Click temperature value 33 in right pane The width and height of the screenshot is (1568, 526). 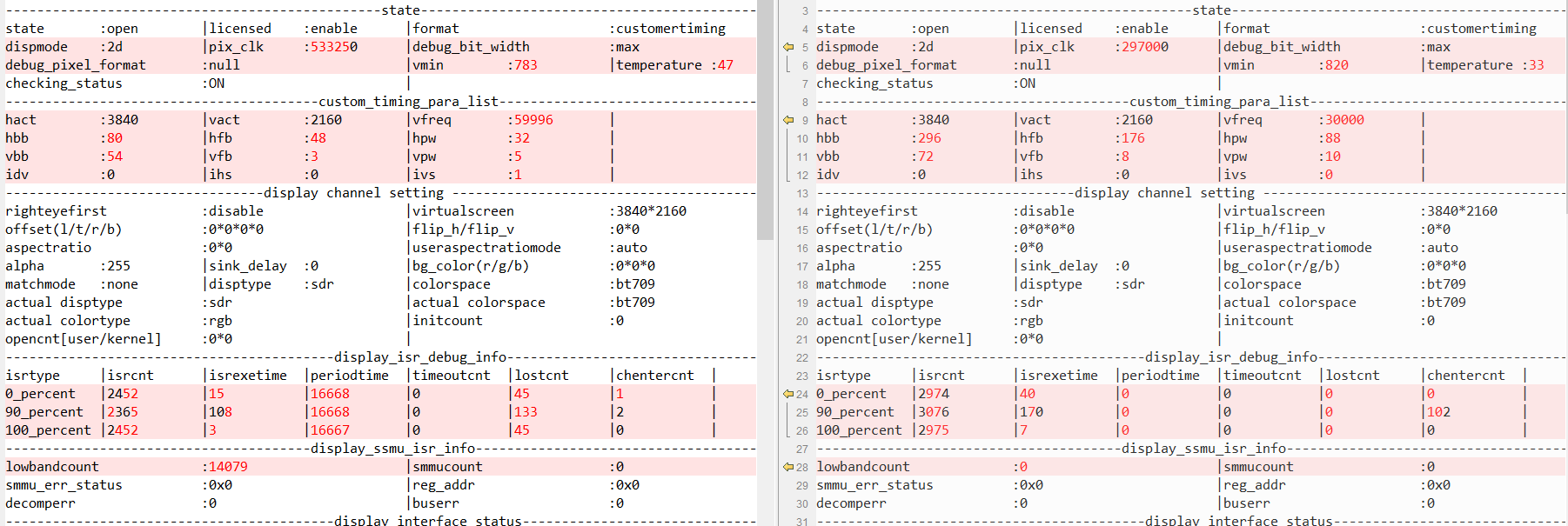[x=1537, y=65]
